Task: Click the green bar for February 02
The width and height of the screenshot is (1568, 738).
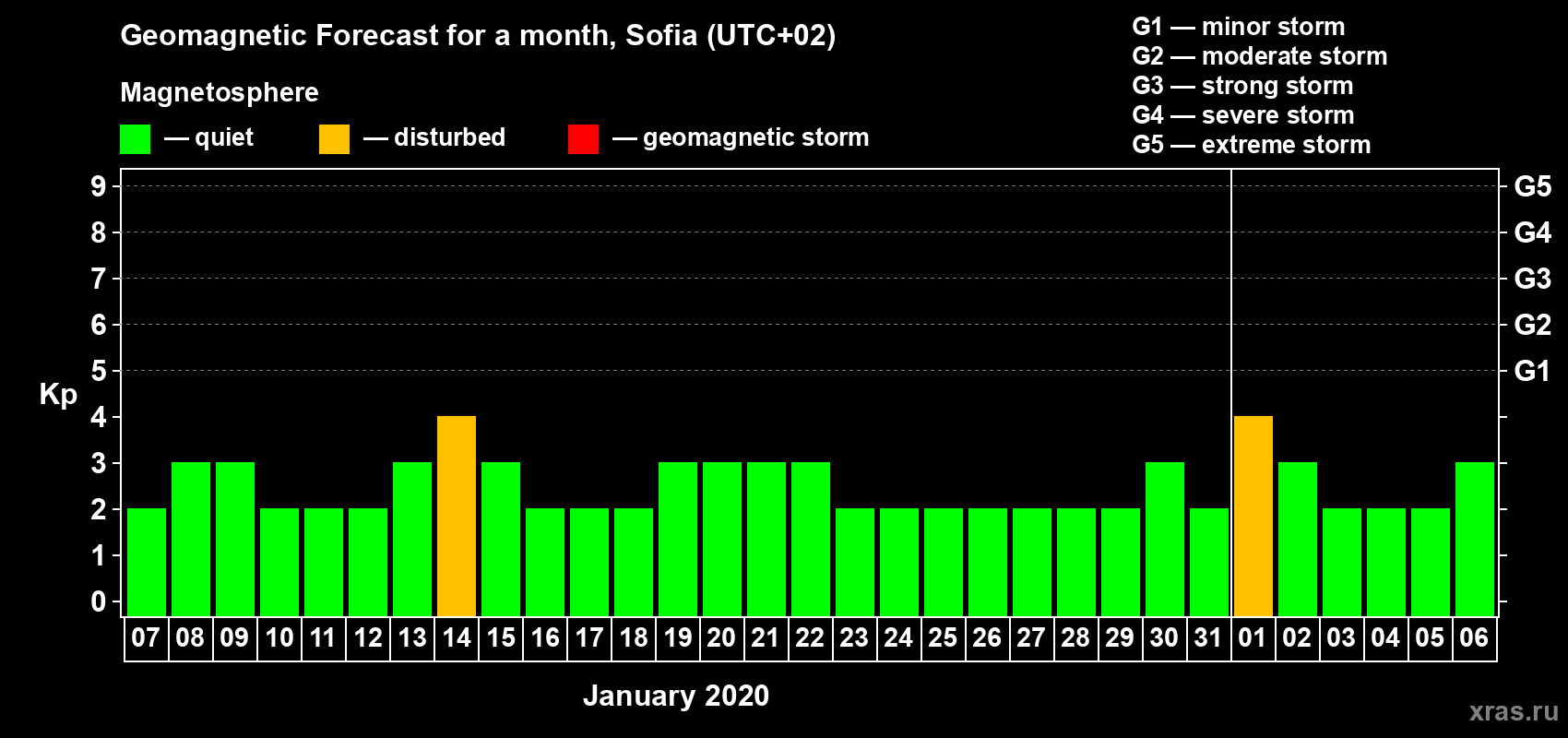Action: (x=1298, y=539)
